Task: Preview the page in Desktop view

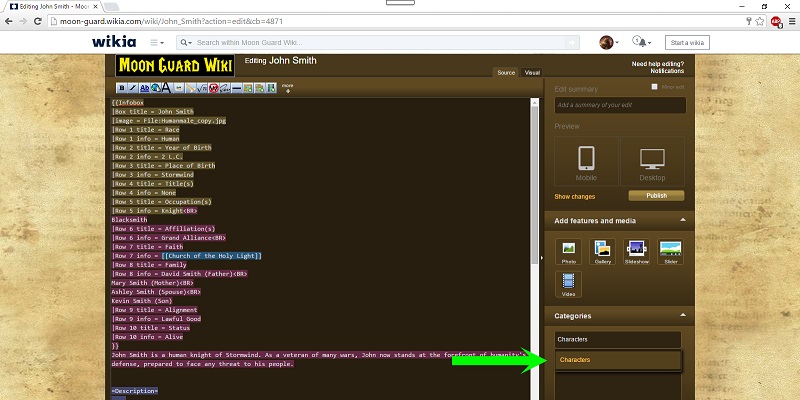Action: click(x=652, y=162)
